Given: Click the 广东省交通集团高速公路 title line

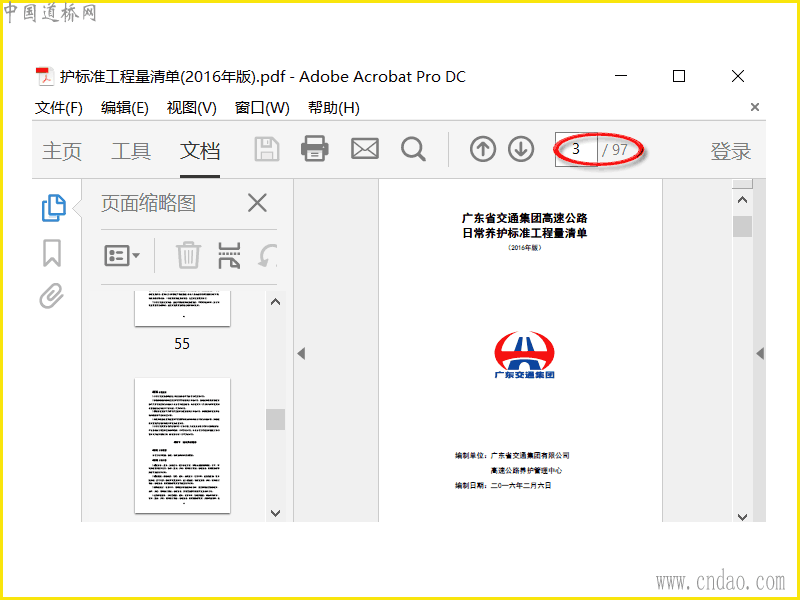Looking at the screenshot, I should point(524,218).
